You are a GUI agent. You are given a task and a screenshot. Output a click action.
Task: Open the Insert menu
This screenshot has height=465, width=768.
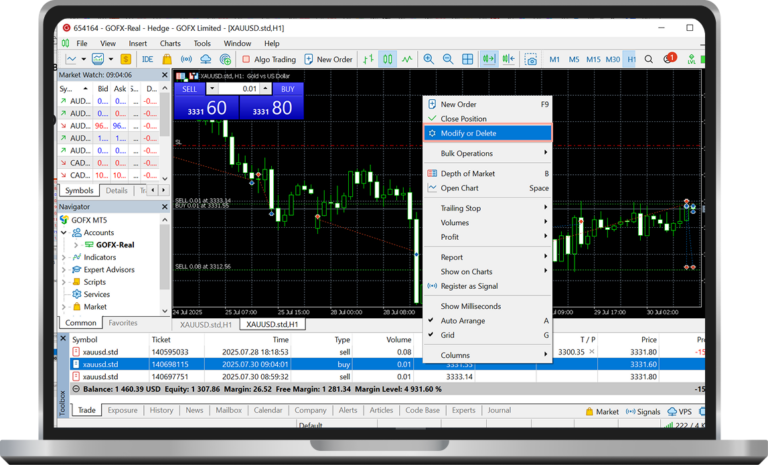[138, 44]
